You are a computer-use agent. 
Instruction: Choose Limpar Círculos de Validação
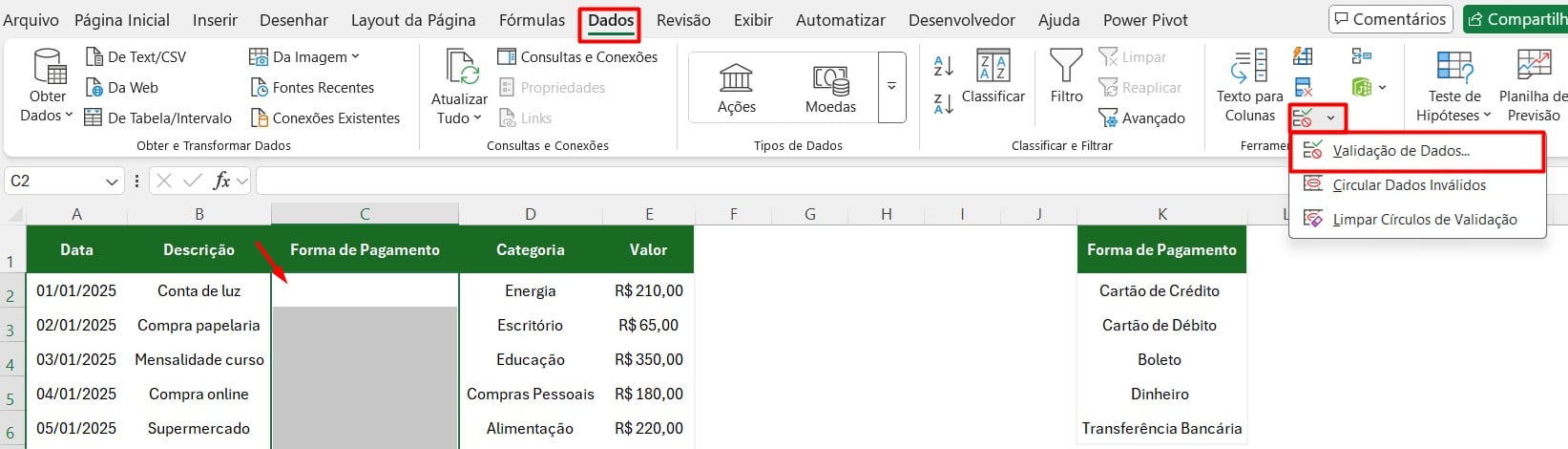click(x=1417, y=220)
